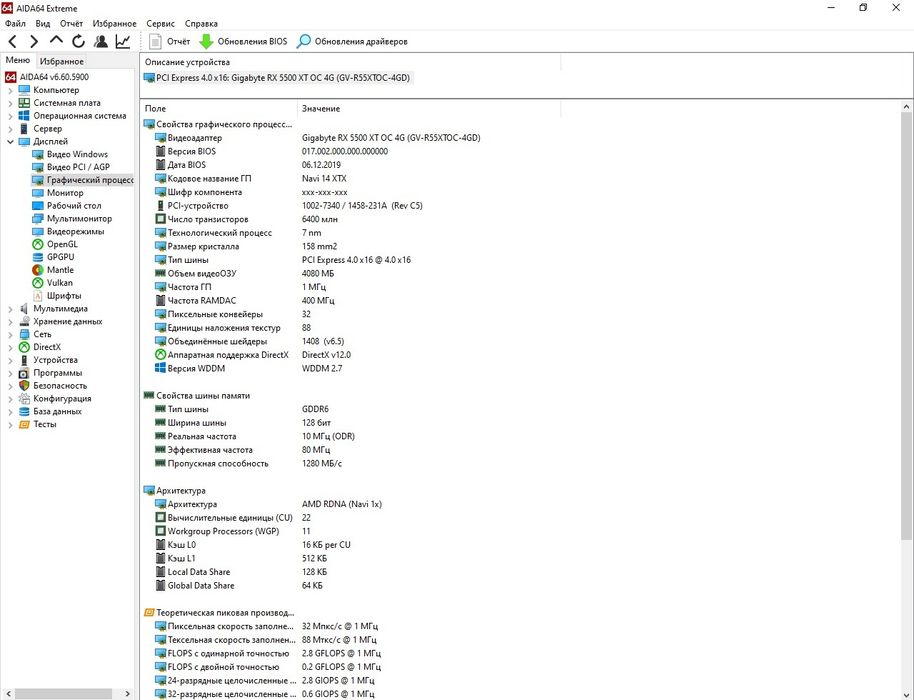This screenshot has width=914, height=700.
Task: Select Графический процессор tree item
Action: coord(82,180)
